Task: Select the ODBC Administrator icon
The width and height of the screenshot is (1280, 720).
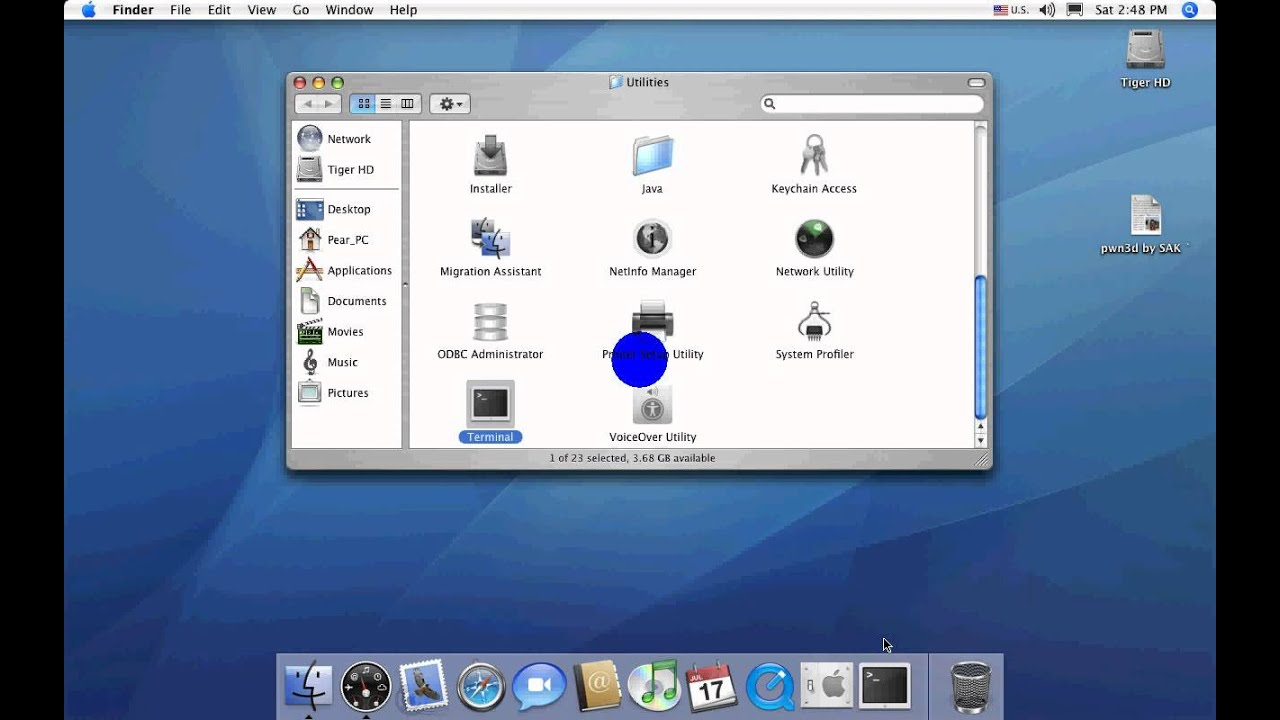Action: (x=490, y=322)
